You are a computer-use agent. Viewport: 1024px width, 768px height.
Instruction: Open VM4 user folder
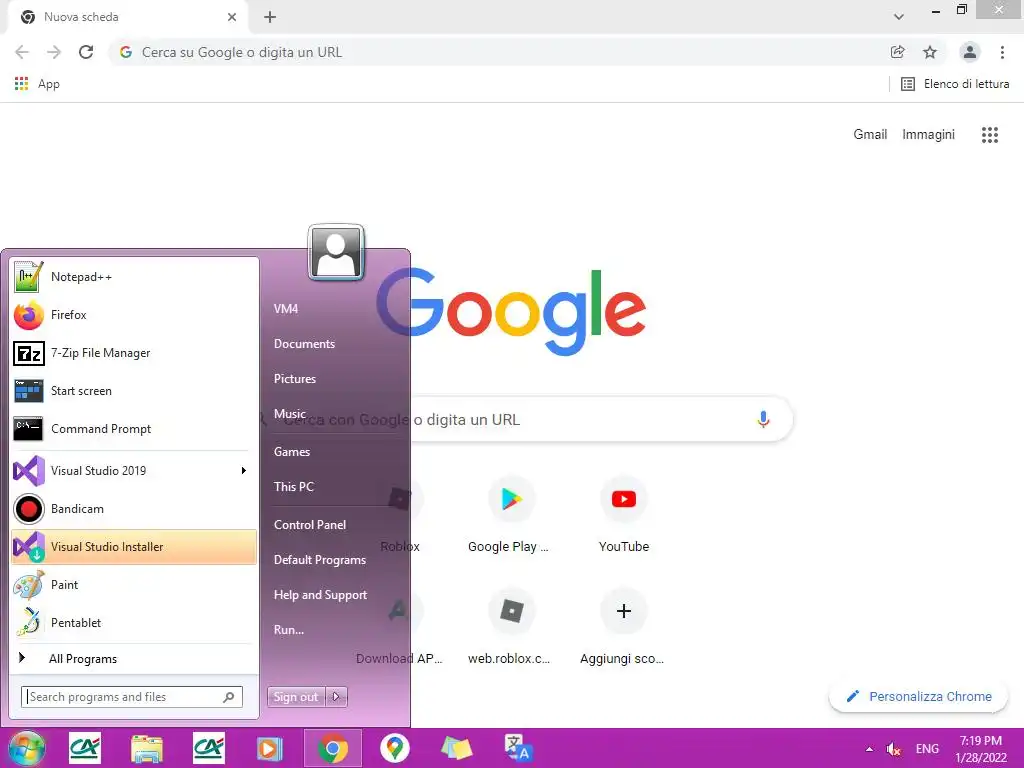286,309
